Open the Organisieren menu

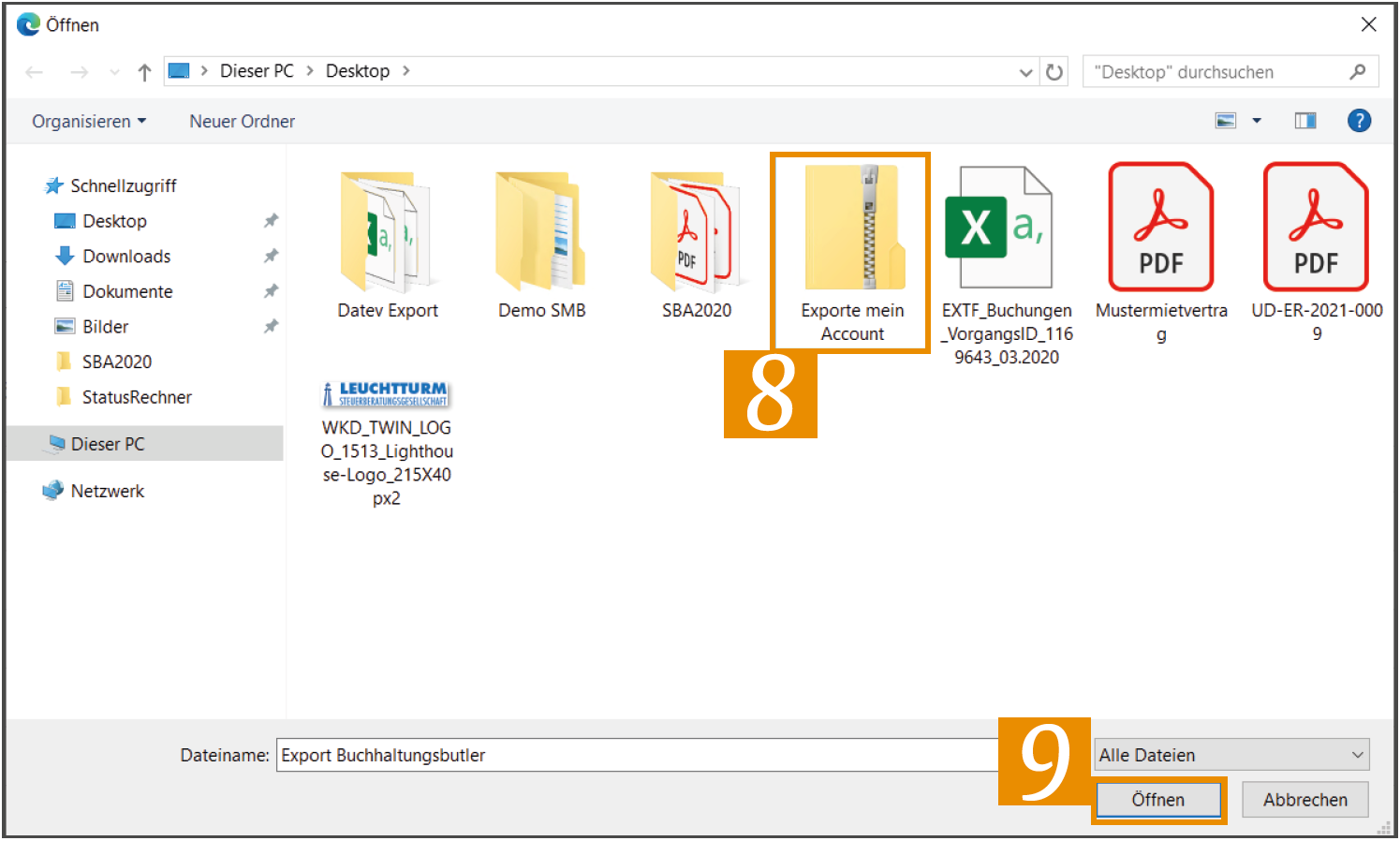point(89,121)
